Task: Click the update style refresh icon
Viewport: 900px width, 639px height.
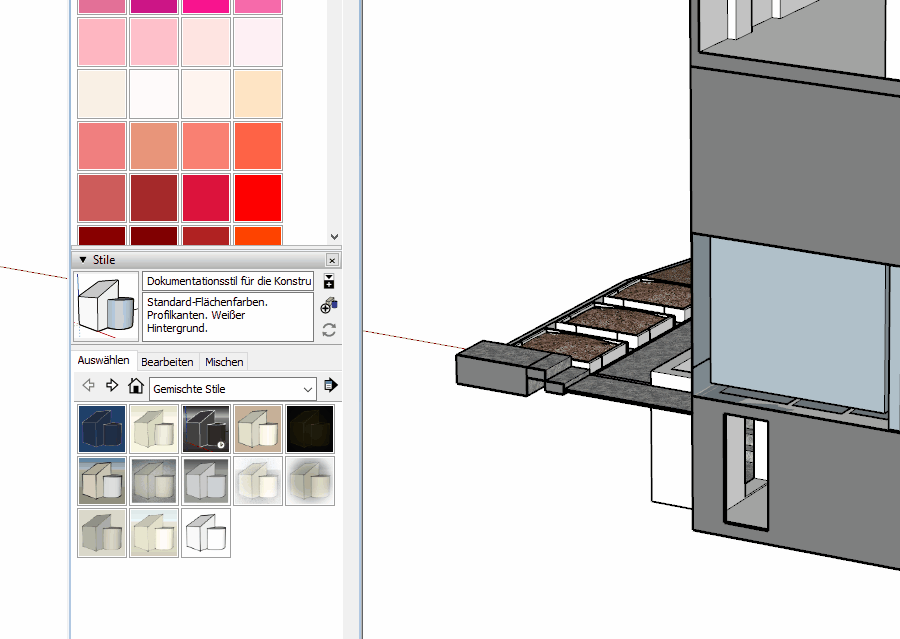Action: point(328,330)
